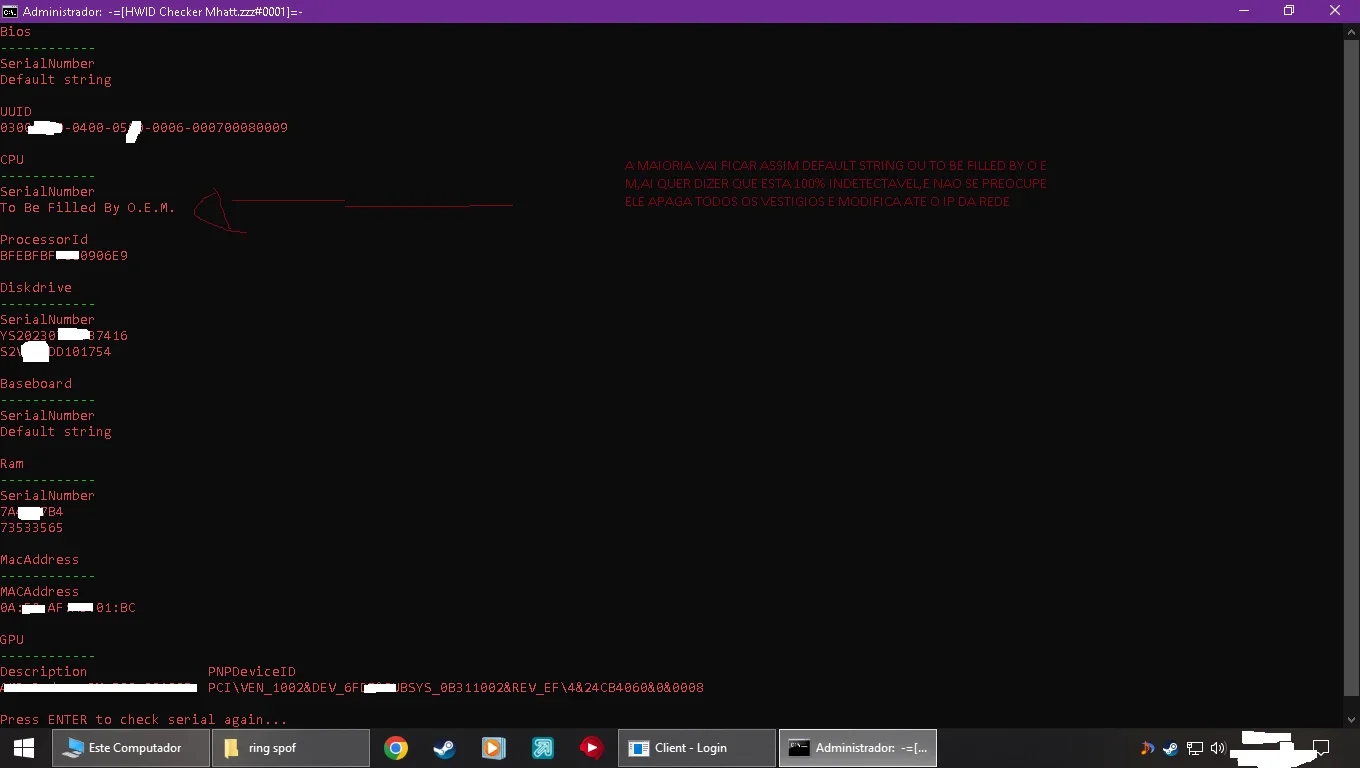Viewport: 1360px width, 768px height.
Task: Click the 'Ram' heading
Action: pyautogui.click(x=12, y=464)
